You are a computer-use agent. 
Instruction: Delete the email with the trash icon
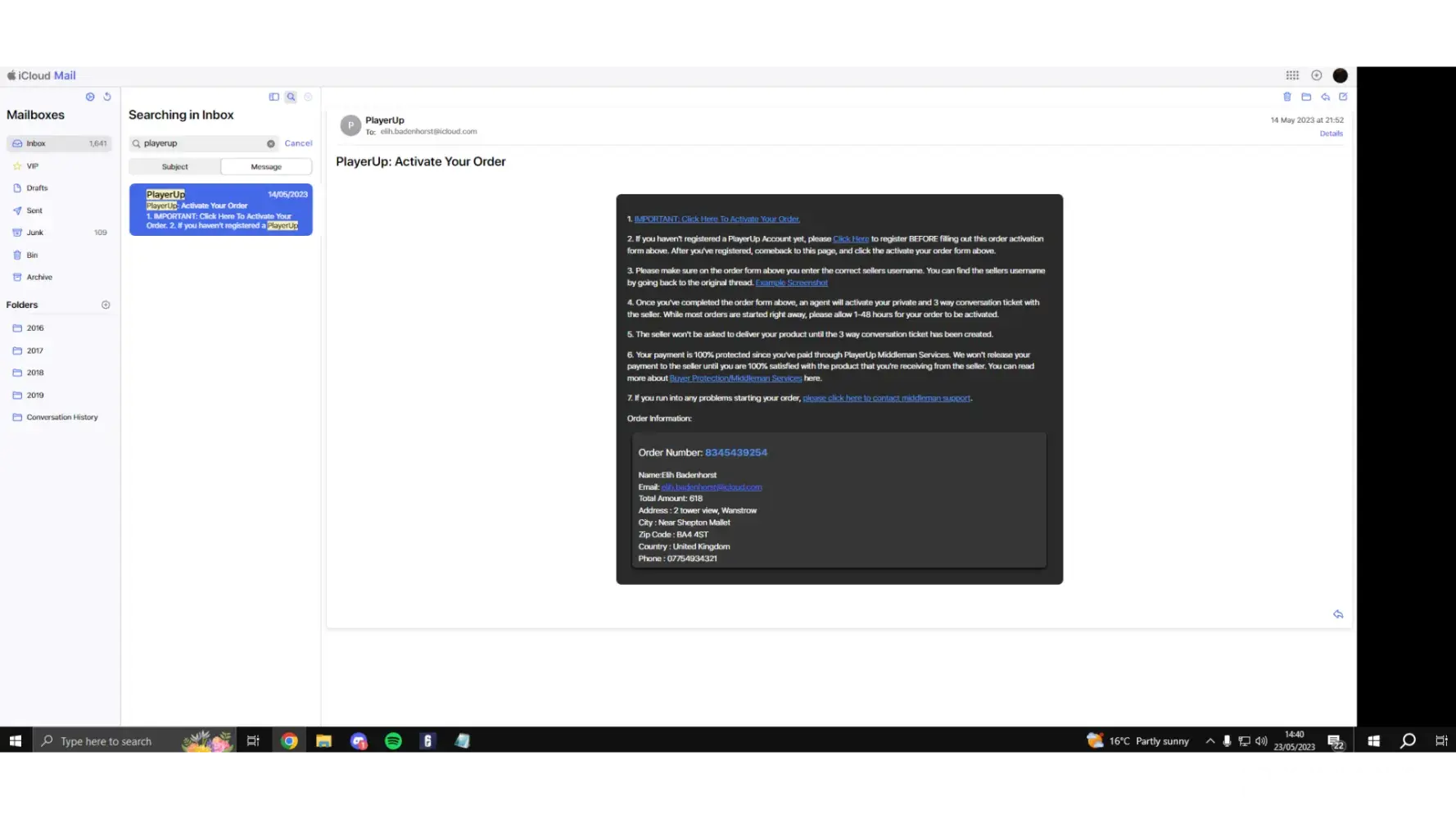(x=1286, y=97)
